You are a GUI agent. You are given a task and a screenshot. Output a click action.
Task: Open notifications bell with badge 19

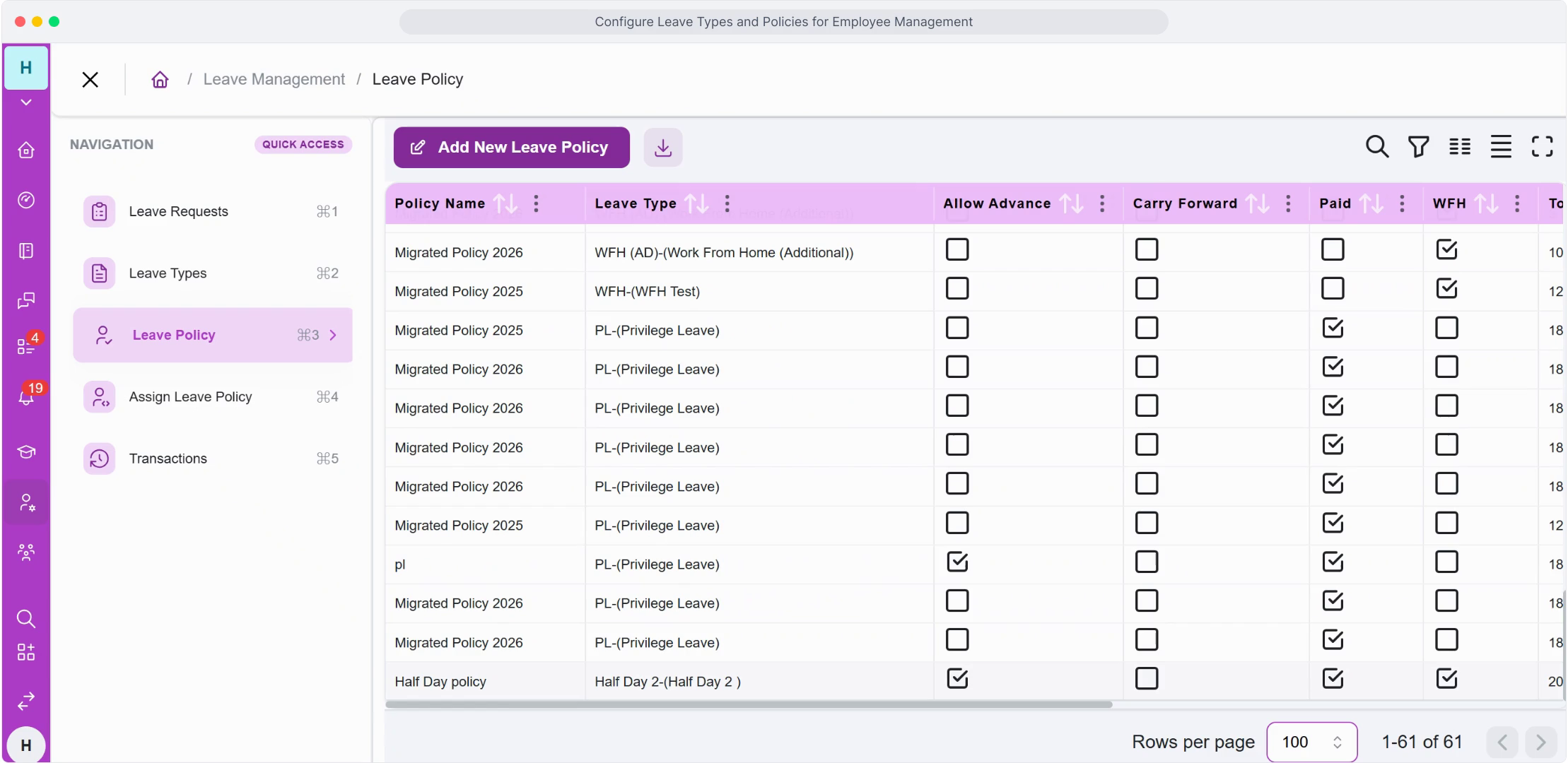pos(26,396)
